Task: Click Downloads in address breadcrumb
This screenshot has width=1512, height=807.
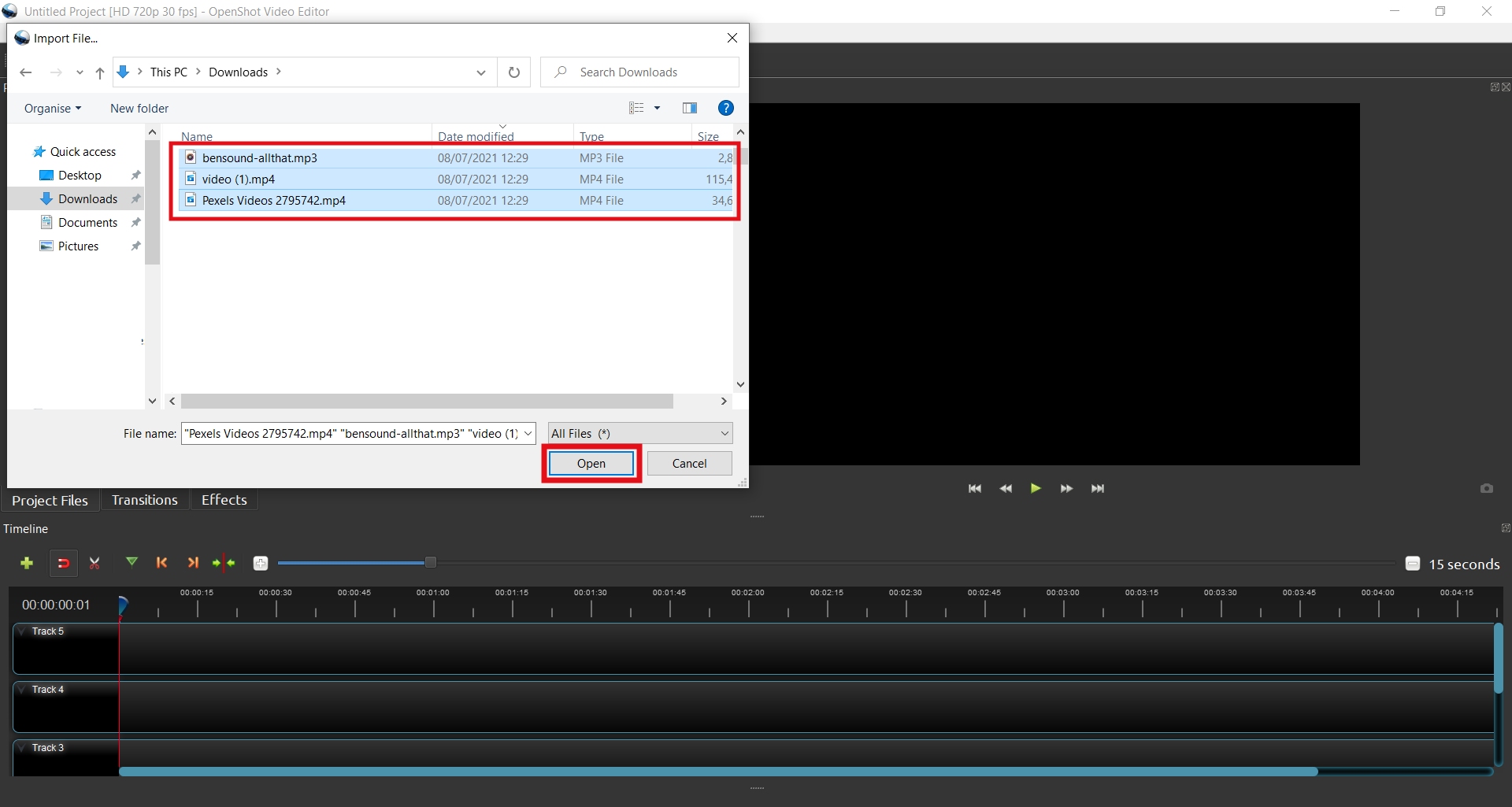Action: pos(238,72)
